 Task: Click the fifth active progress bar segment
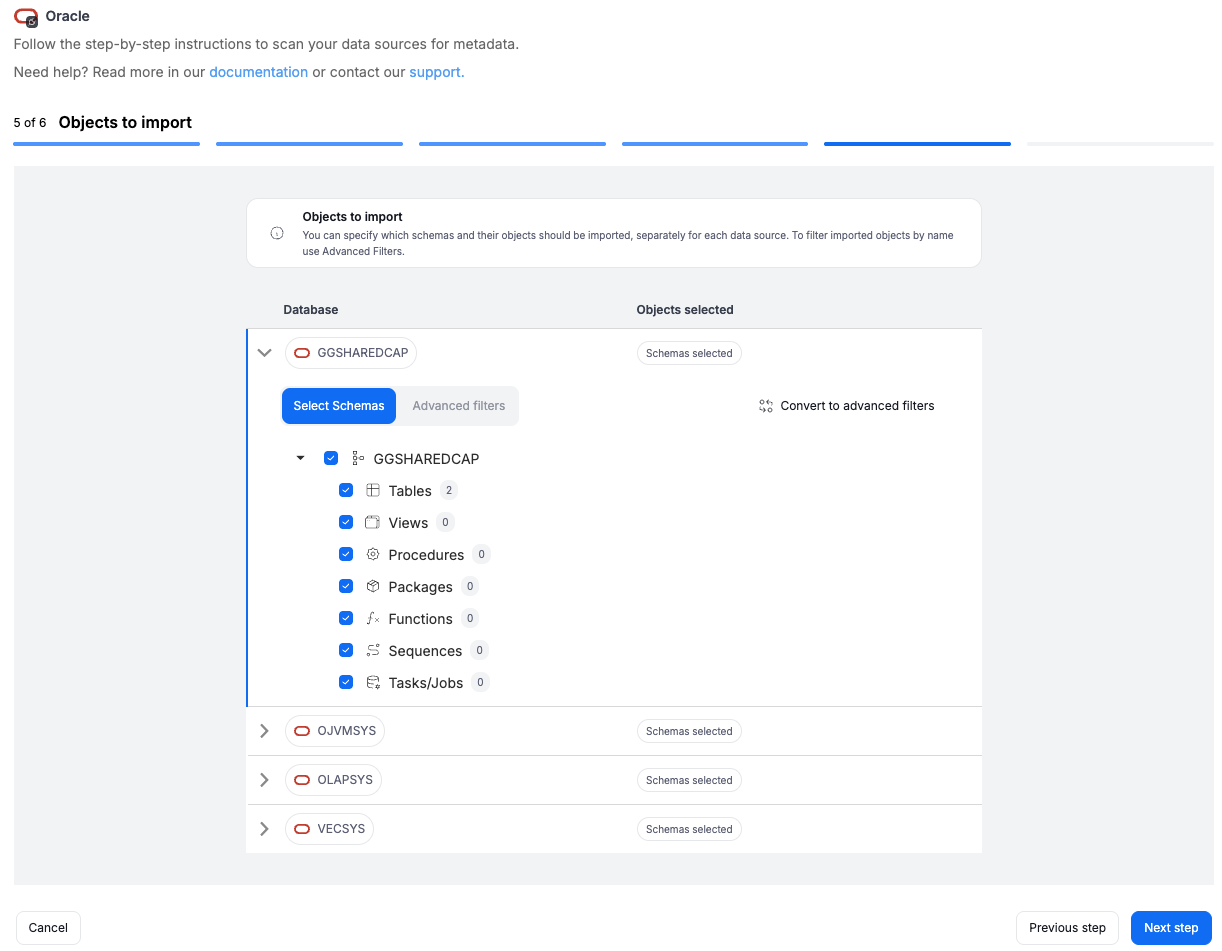pyautogui.click(x=917, y=144)
